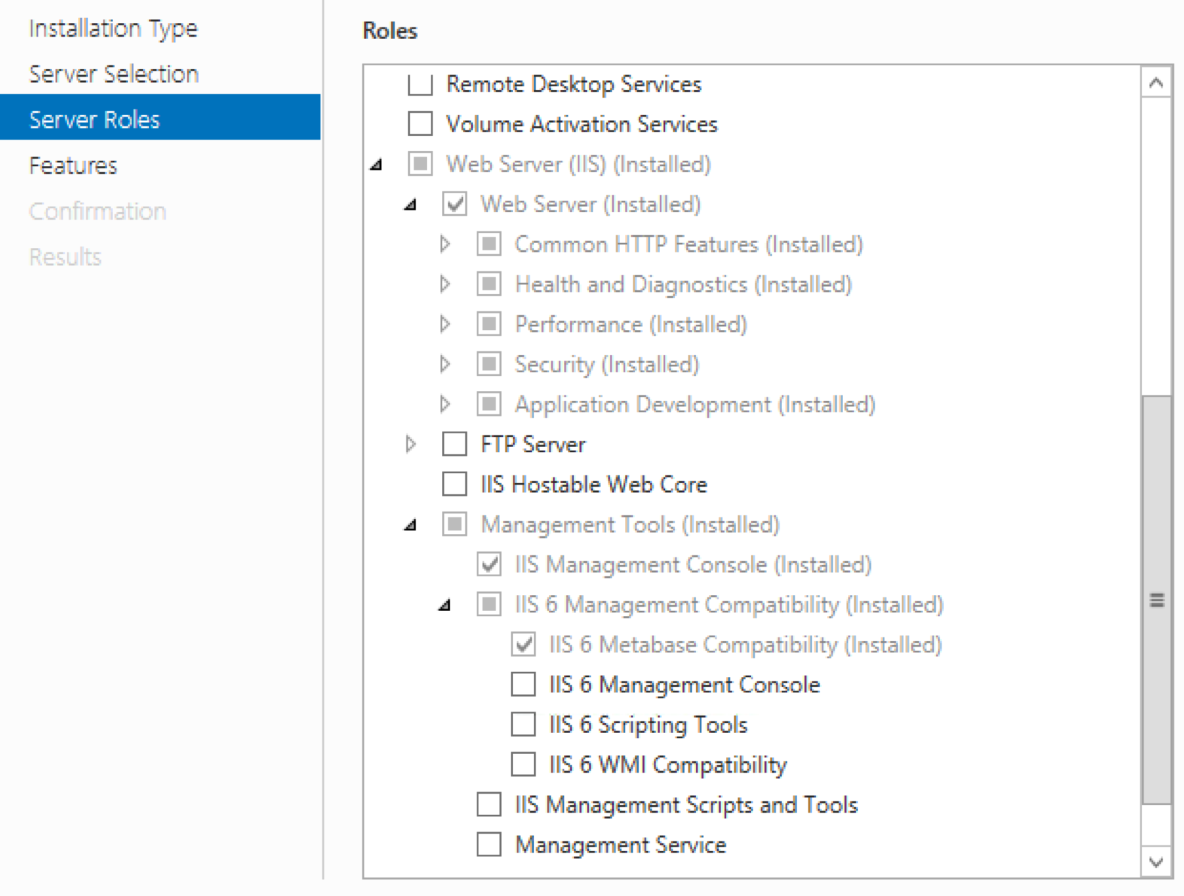Check the Volume Activation Services checkbox

coord(420,124)
